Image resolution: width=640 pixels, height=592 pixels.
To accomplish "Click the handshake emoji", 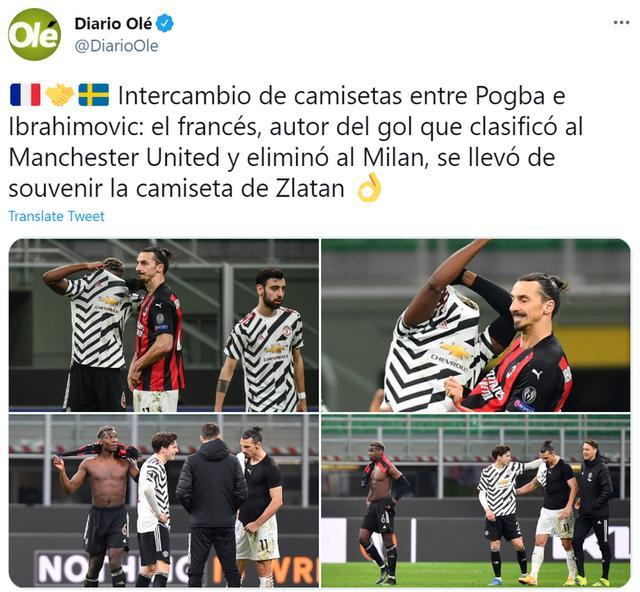I will coord(59,95).
